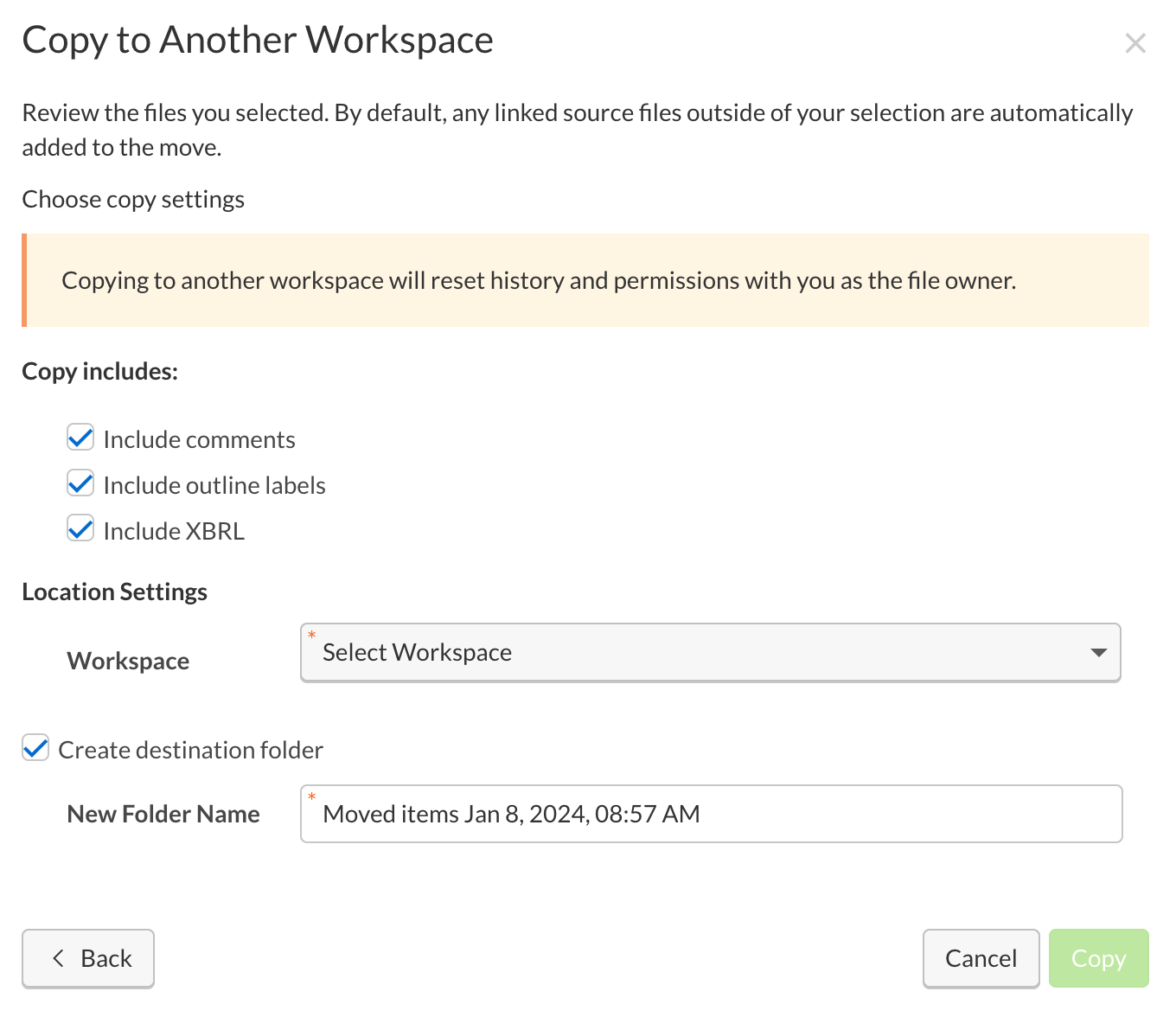Click the green Copy button
The image size is (1176, 1017).
pos(1098,958)
